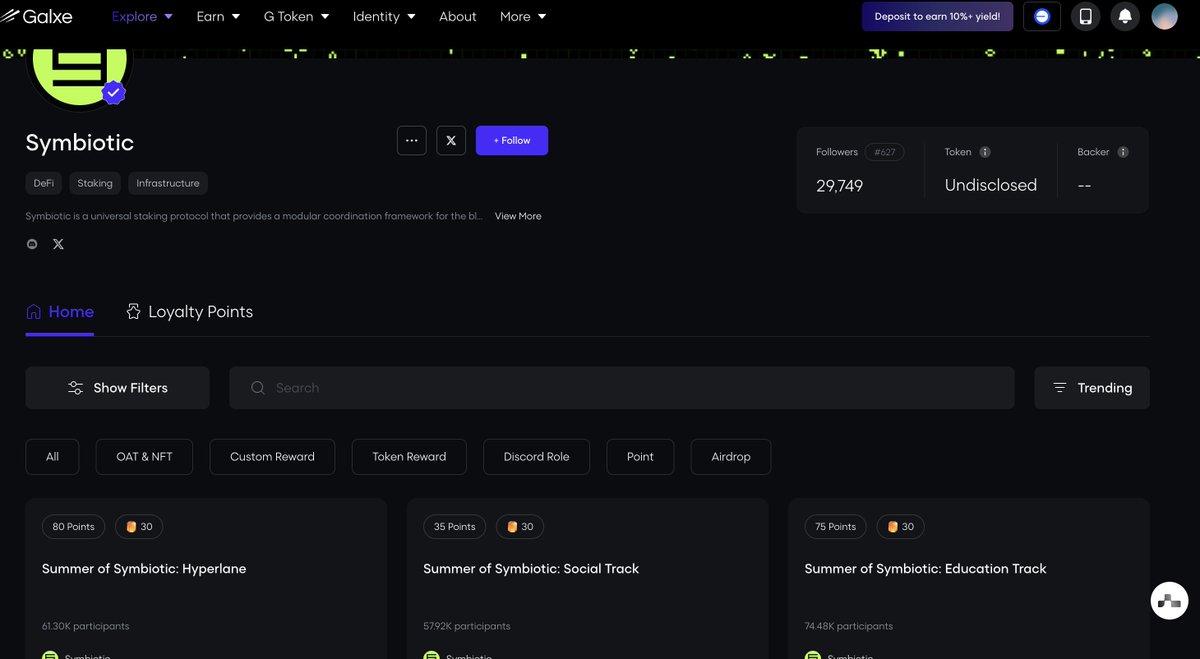Click the Galxe logo
Image resolution: width=1200 pixels, height=659 pixels.
tap(37, 16)
